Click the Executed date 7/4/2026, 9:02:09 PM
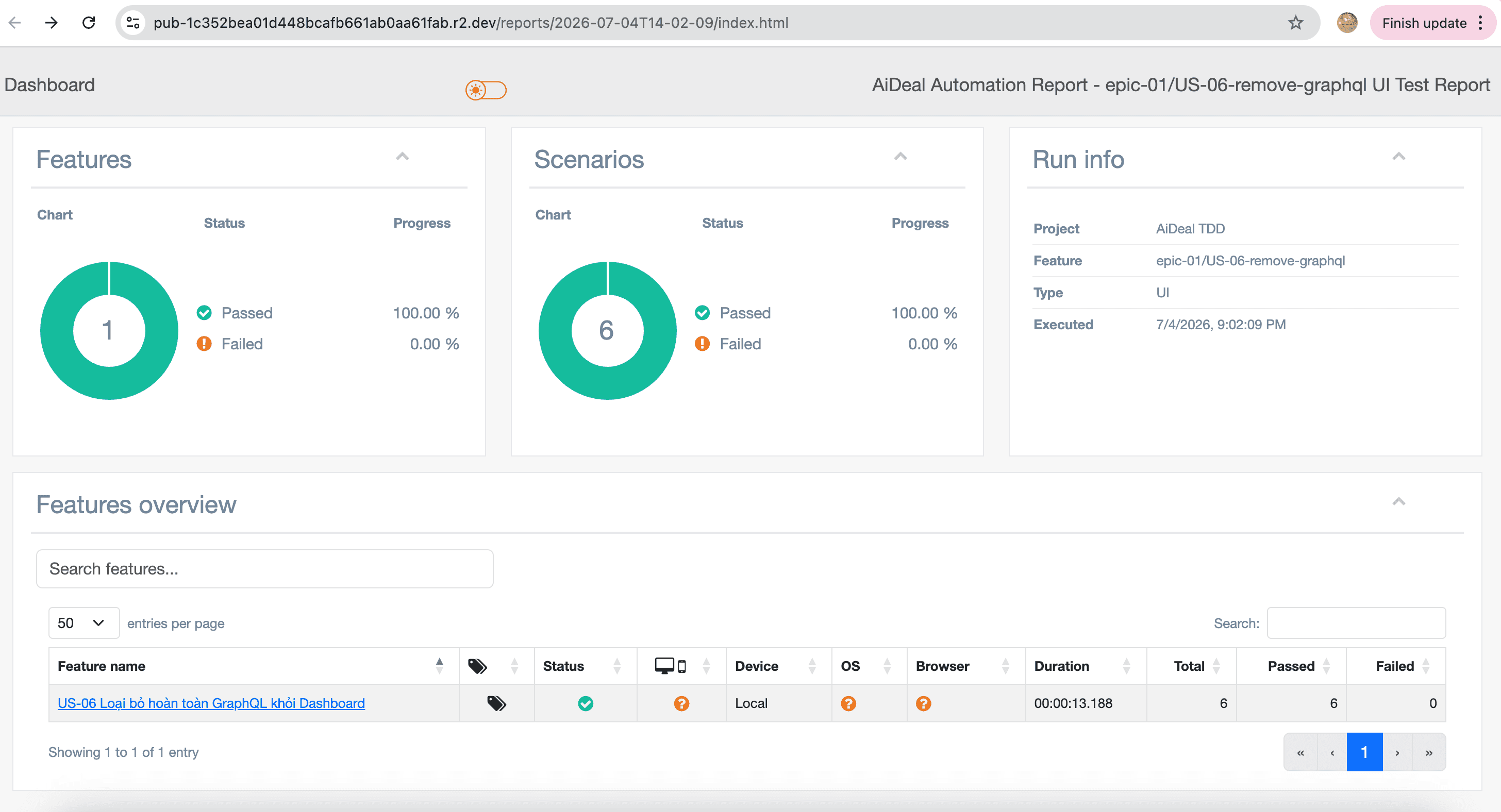 tap(1221, 325)
